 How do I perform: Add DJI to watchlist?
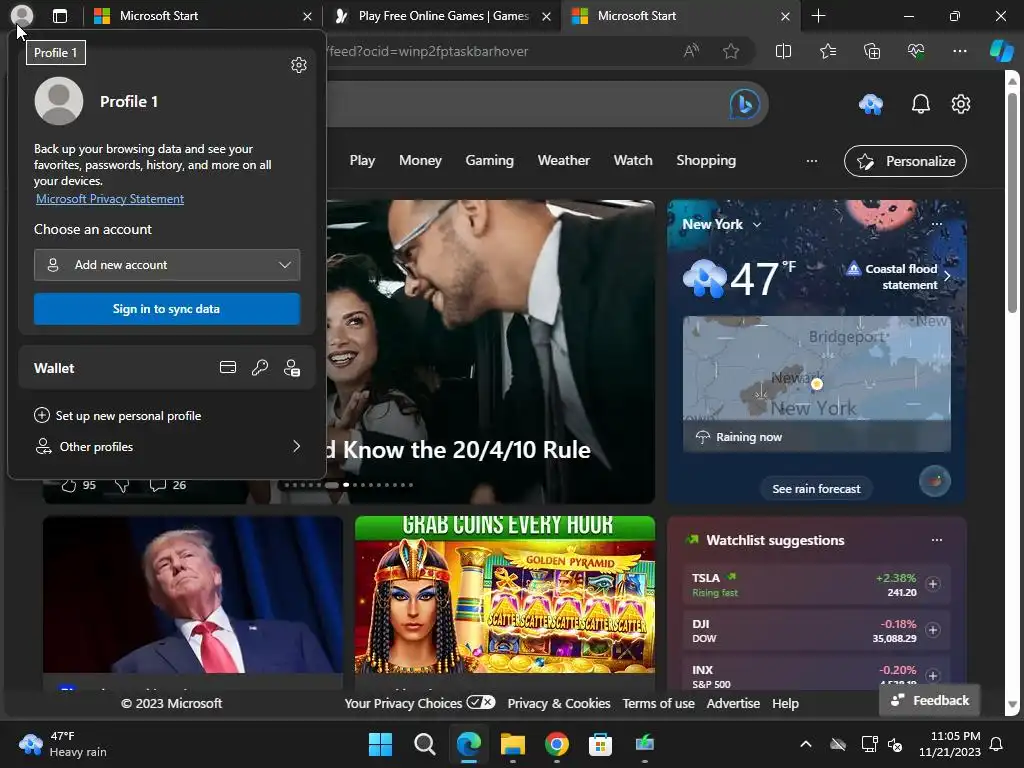click(x=933, y=630)
